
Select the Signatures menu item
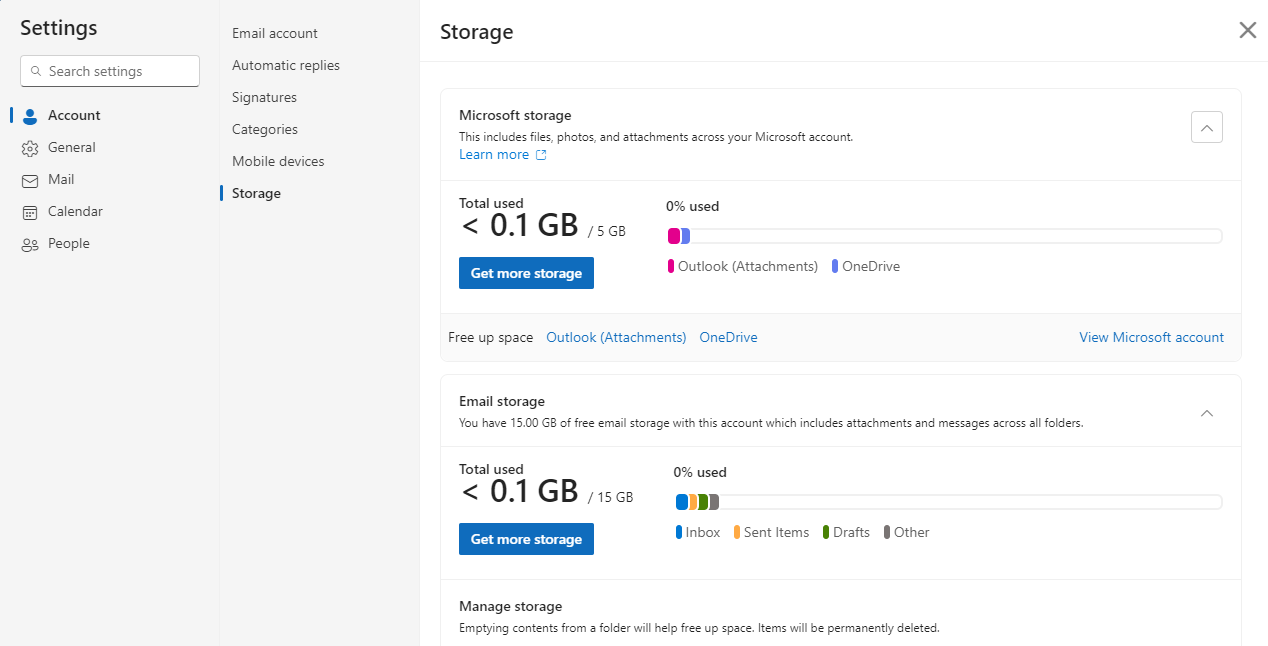click(x=264, y=97)
